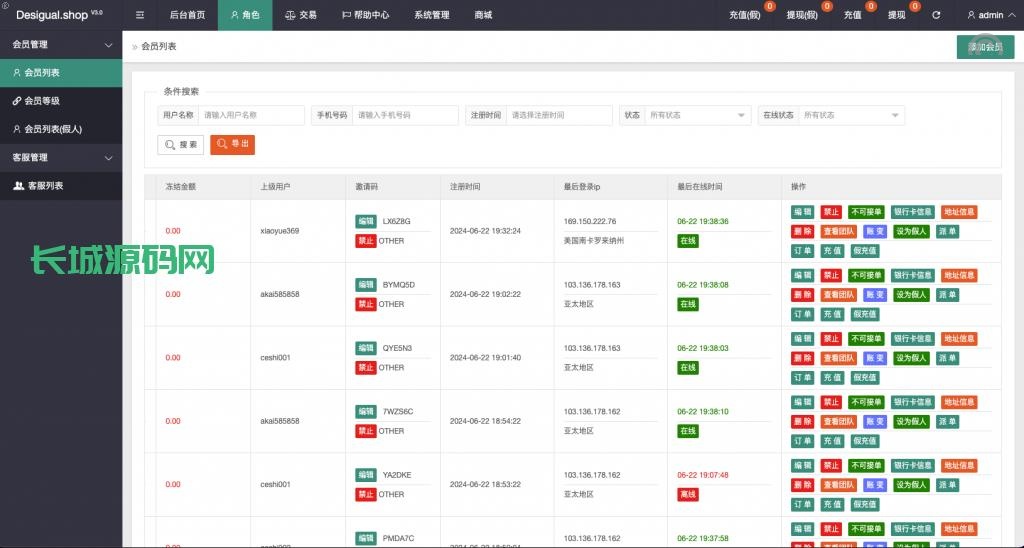The image size is (1024, 548).
Task: Open the admin user menu
Action: 984,15
